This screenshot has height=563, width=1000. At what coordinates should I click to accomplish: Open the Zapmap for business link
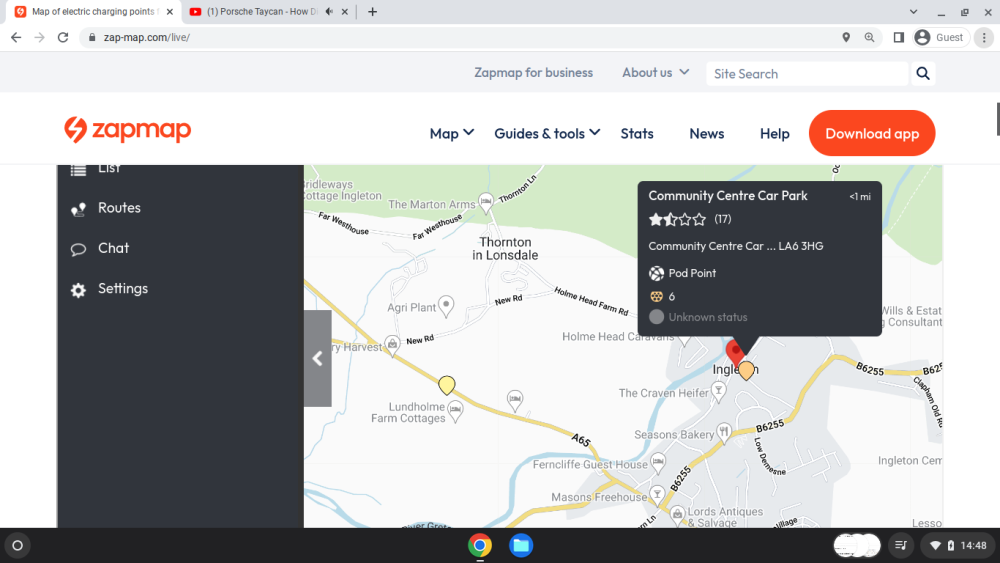coord(533,73)
